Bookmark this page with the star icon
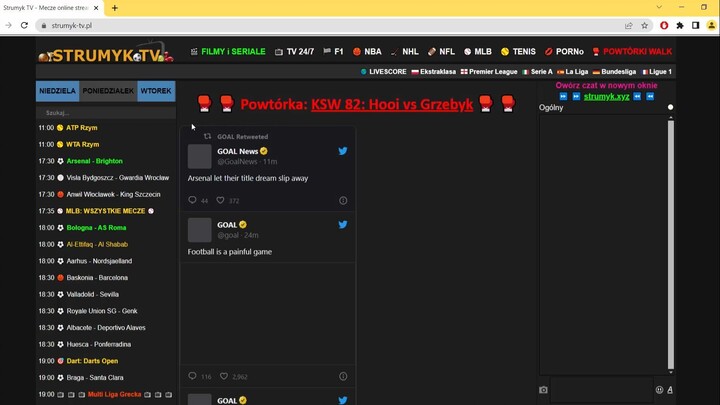Screen dimensions: 720x405 click(x=645, y=25)
